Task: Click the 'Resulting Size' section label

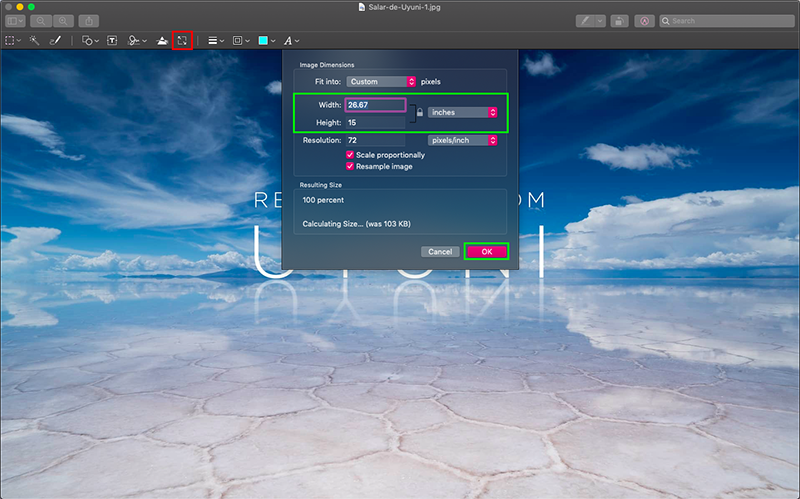Action: 320,185
